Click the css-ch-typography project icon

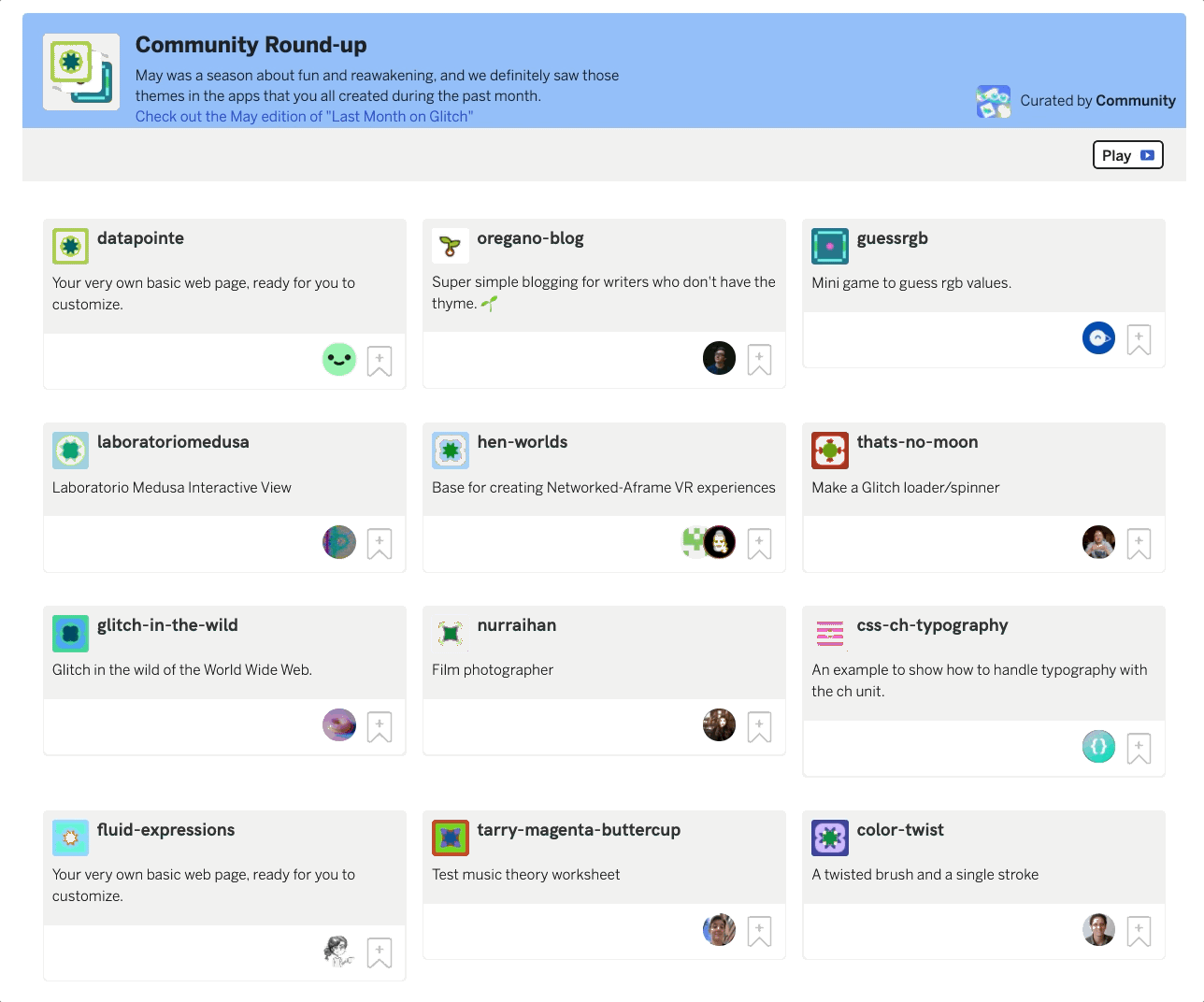click(829, 634)
